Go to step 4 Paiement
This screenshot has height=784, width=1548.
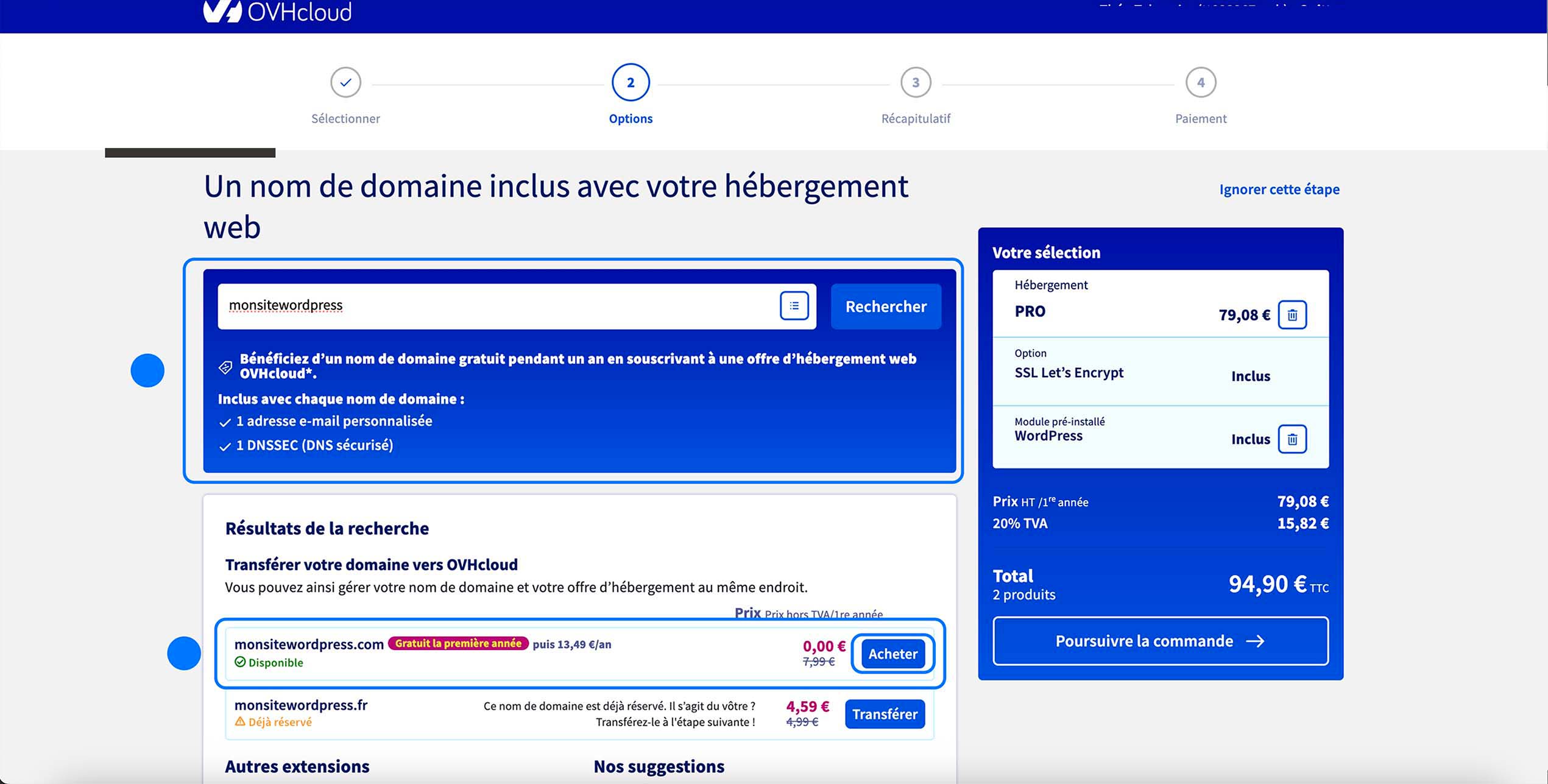(x=1200, y=82)
